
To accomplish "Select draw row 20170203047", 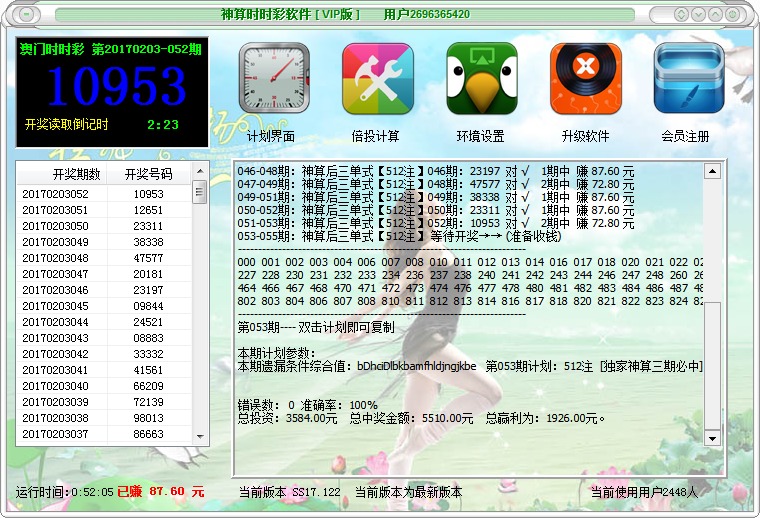I will (x=104, y=274).
